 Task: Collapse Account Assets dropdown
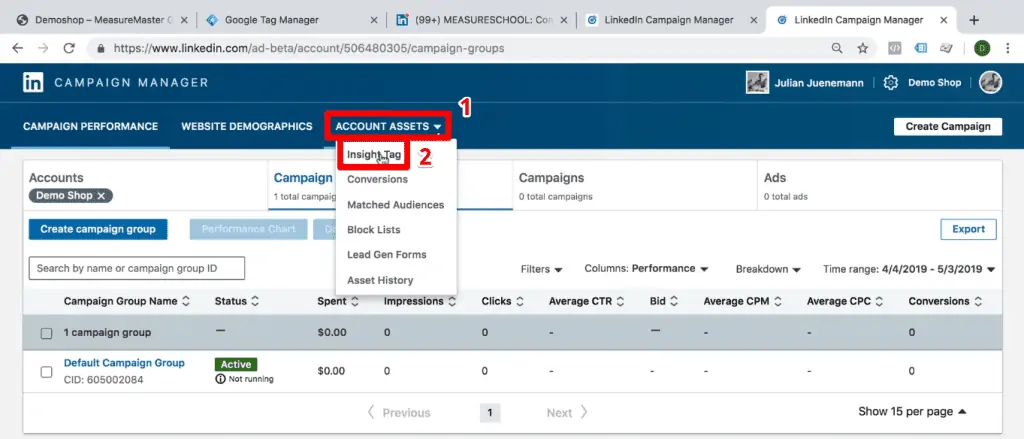coord(389,127)
